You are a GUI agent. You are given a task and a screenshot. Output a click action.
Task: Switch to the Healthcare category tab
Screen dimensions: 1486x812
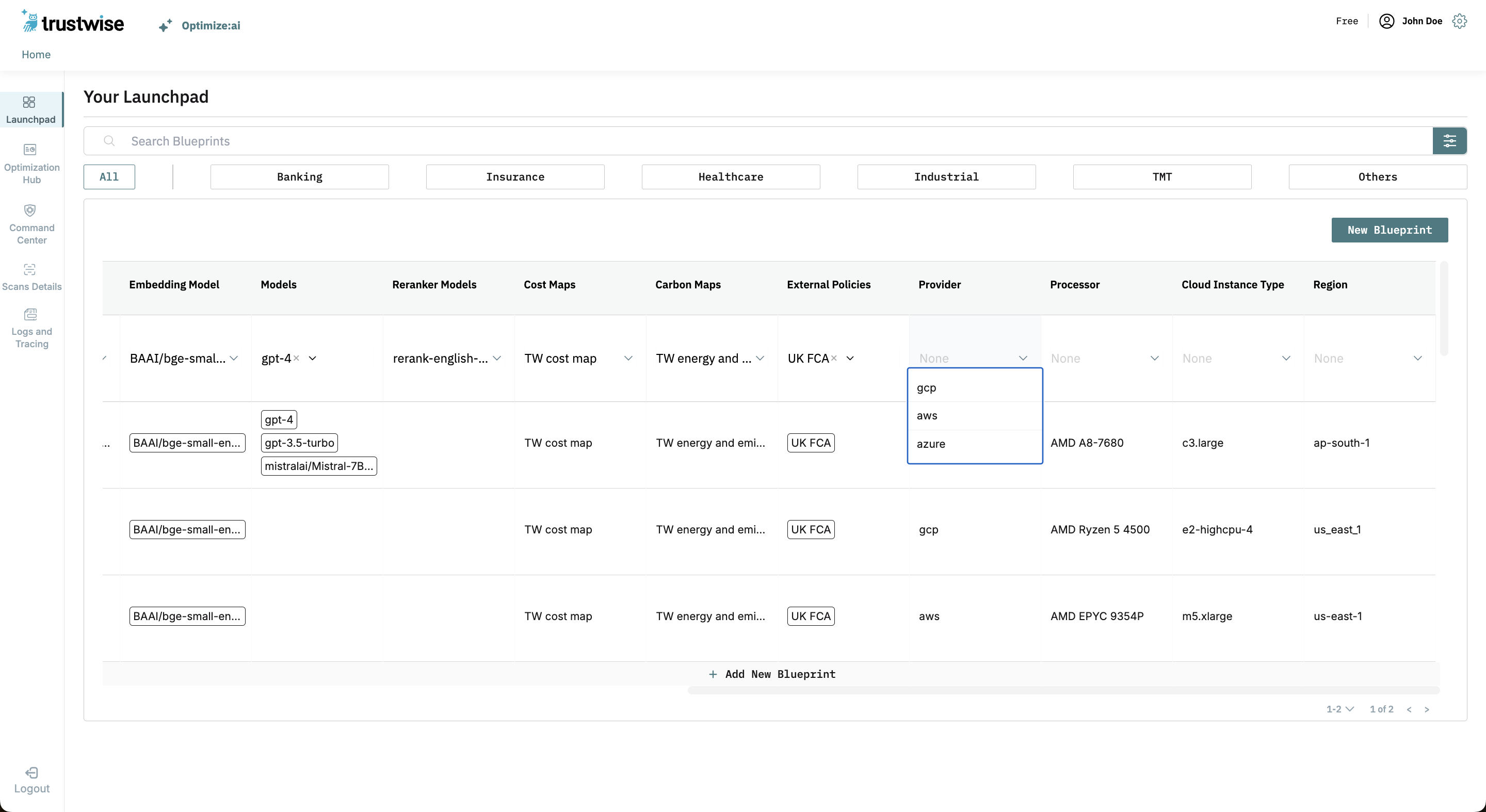point(730,177)
